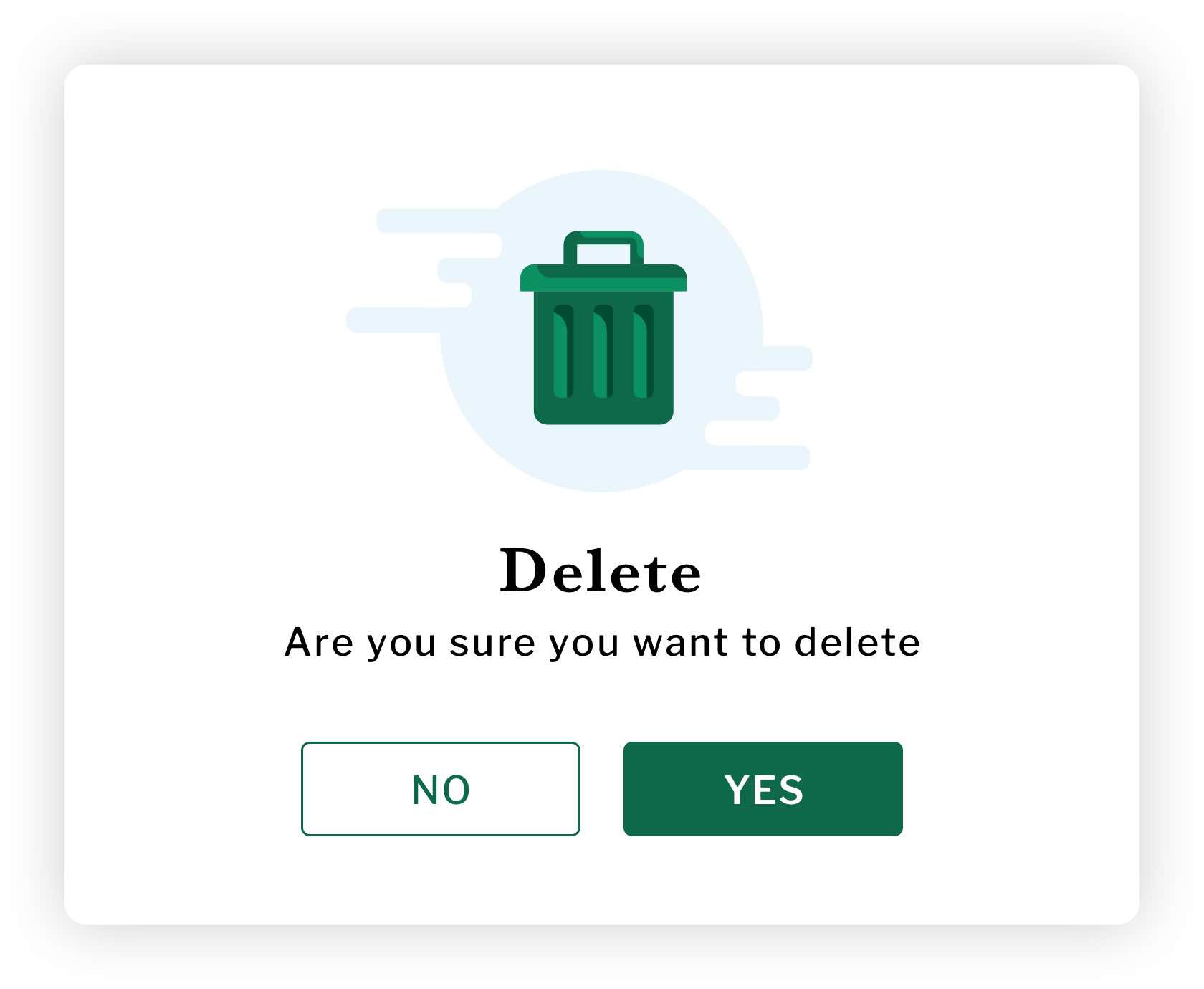
Task: Confirm deletion with the YES button
Action: pyautogui.click(x=763, y=789)
